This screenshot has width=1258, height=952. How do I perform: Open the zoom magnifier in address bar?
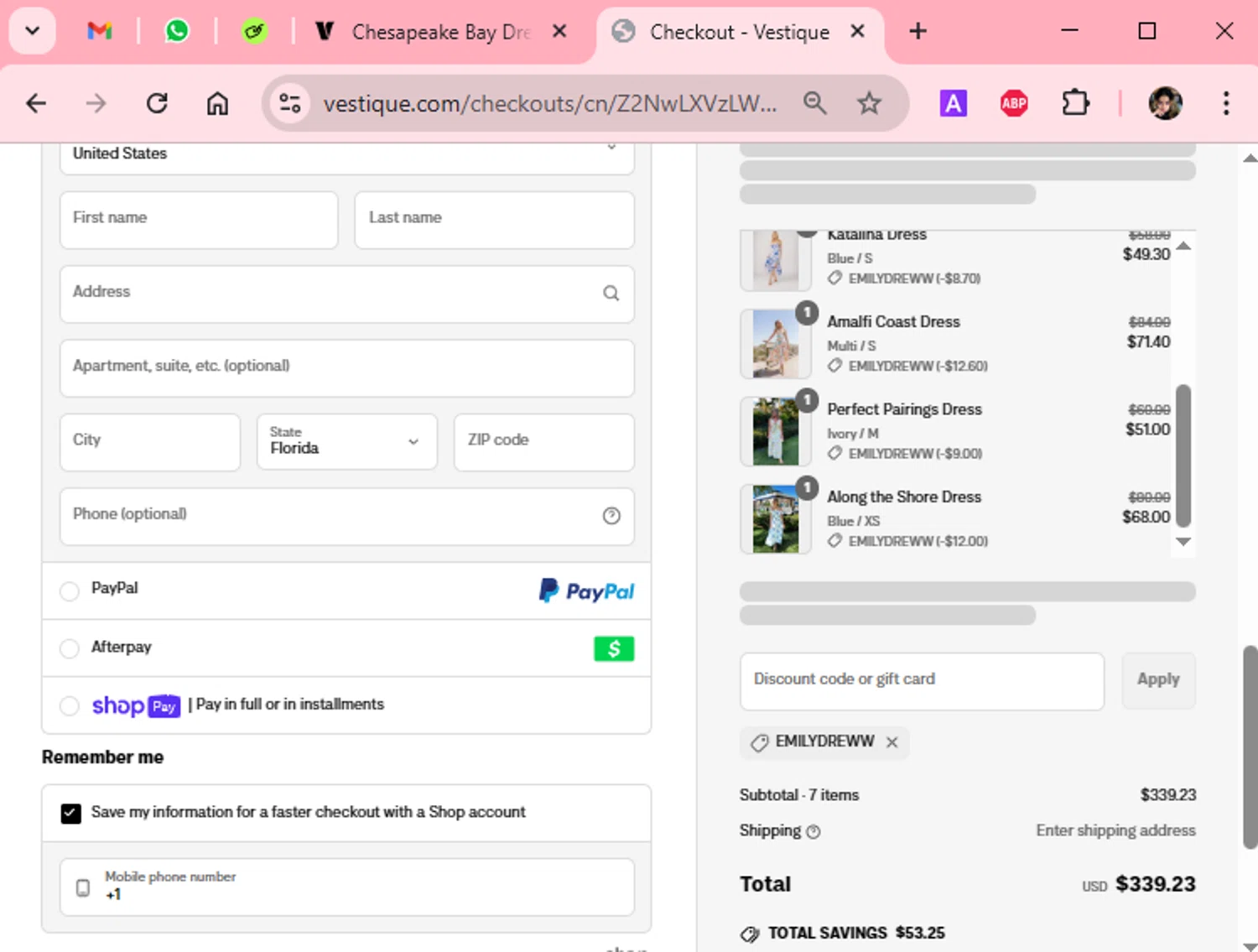(815, 104)
